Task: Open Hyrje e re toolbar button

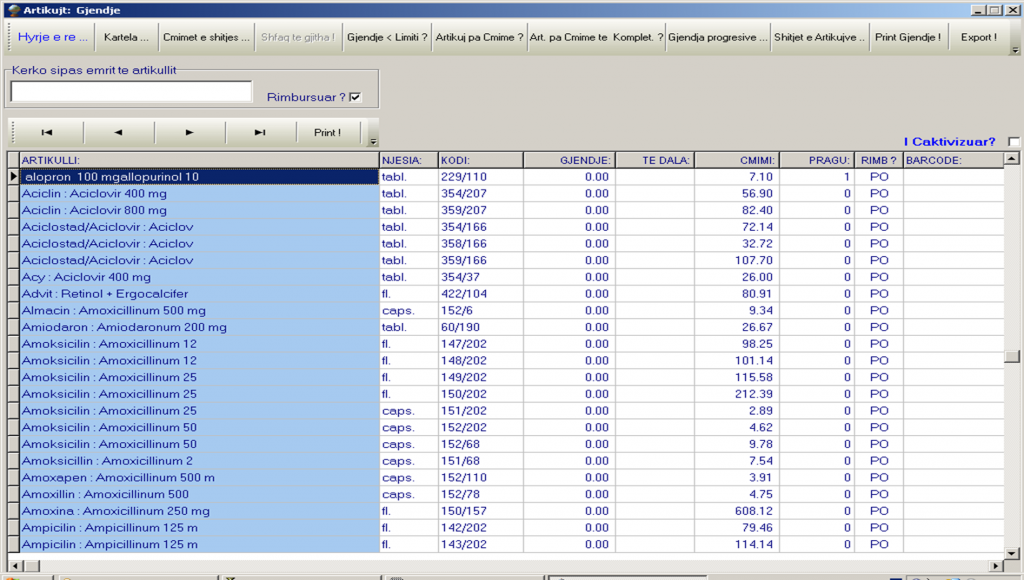Action: pyautogui.click(x=52, y=37)
